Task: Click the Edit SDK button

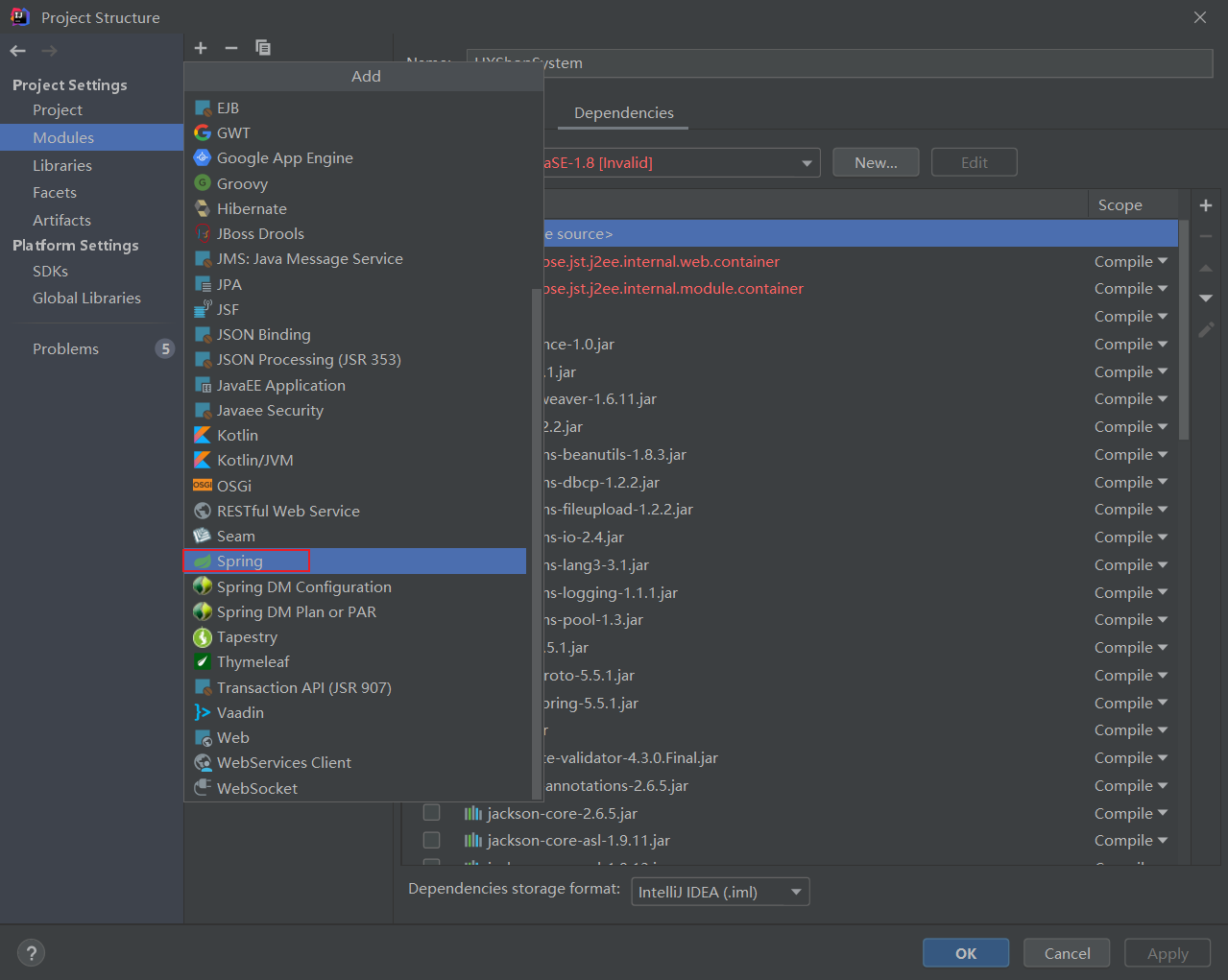Action: point(975,162)
